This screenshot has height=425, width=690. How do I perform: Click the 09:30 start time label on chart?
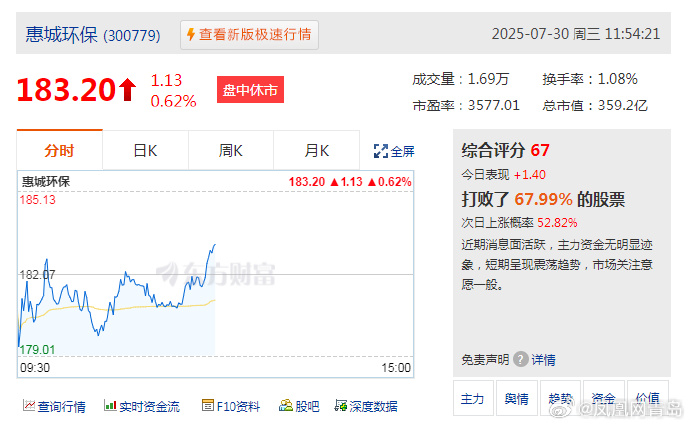coord(35,368)
